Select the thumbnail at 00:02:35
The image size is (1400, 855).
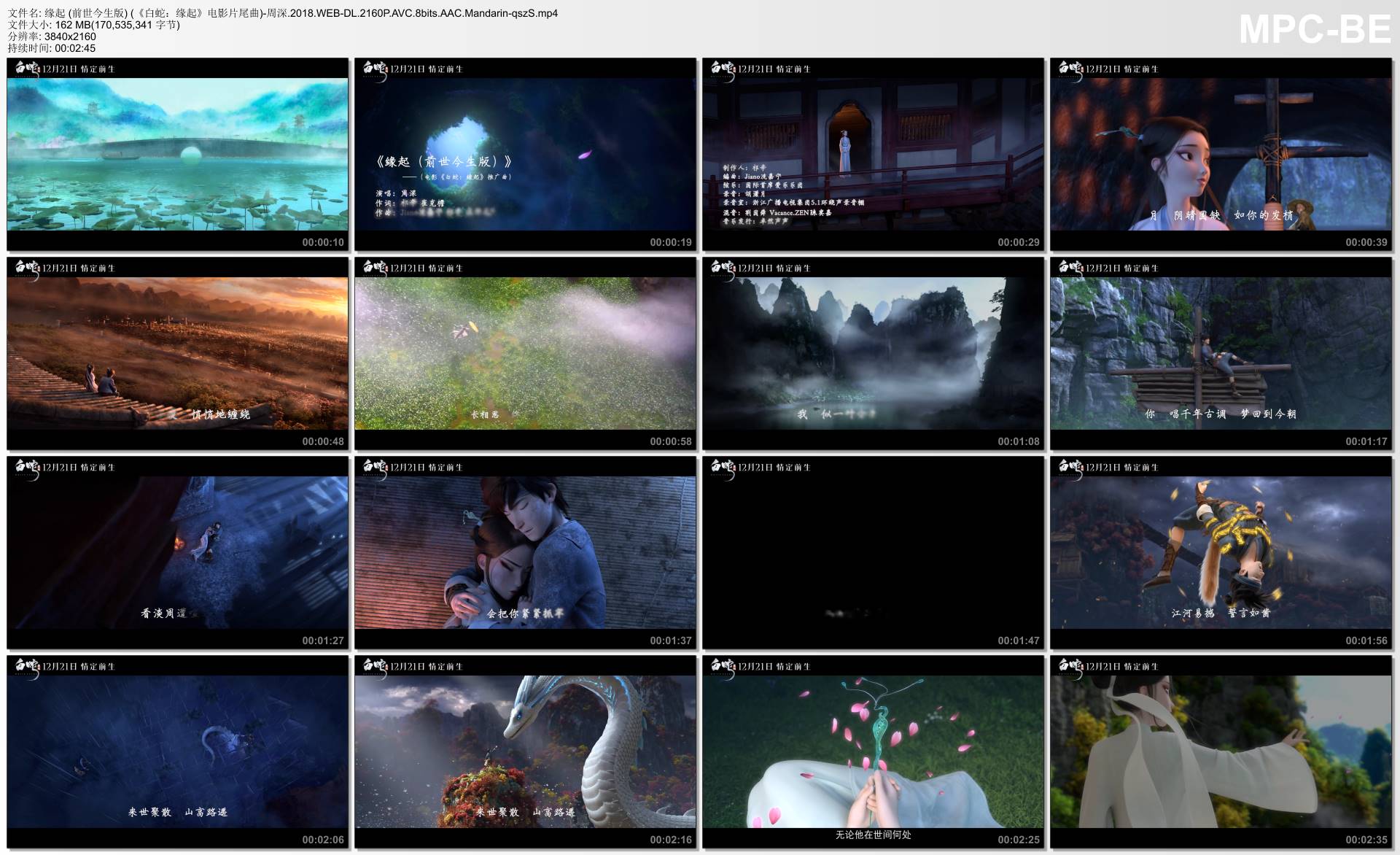click(x=1221, y=751)
